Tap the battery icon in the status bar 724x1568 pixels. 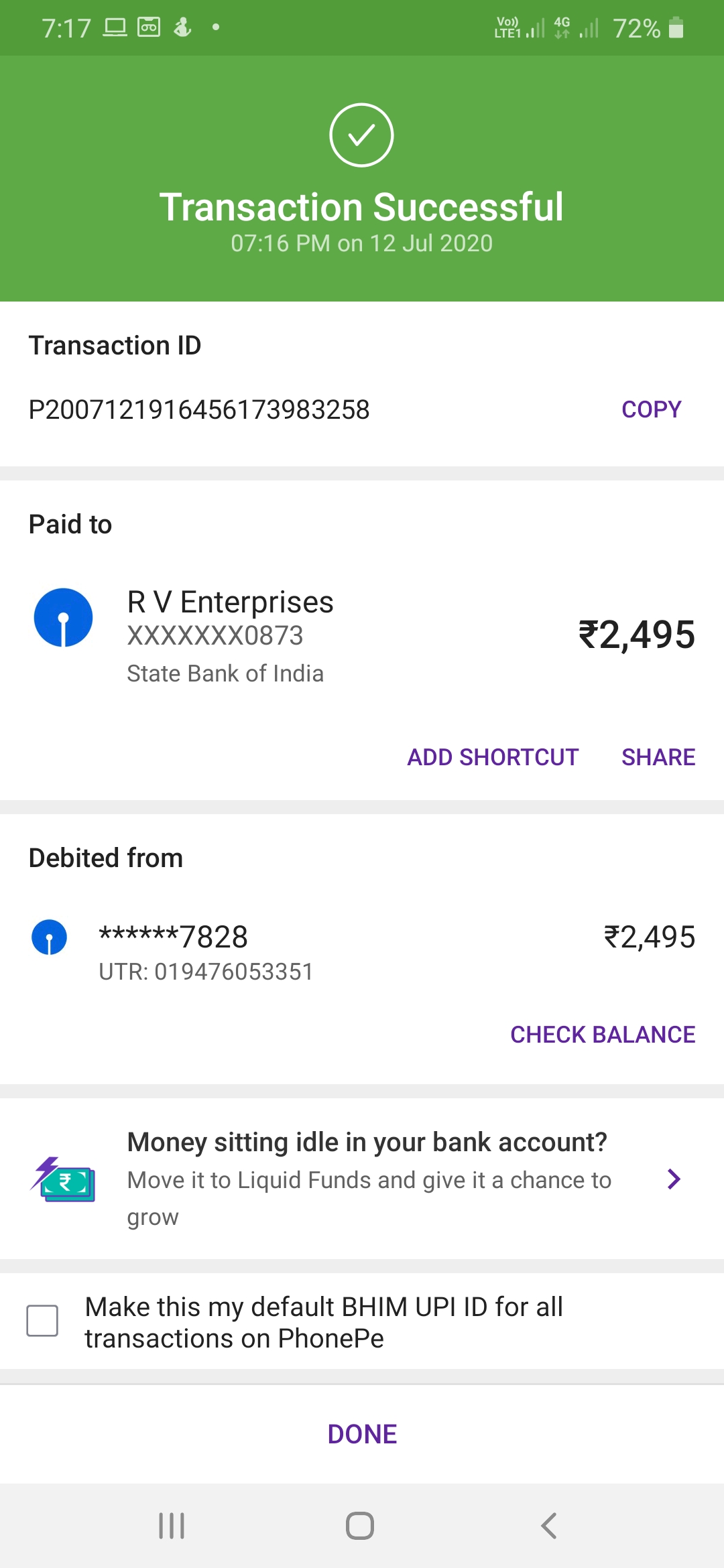[676, 28]
